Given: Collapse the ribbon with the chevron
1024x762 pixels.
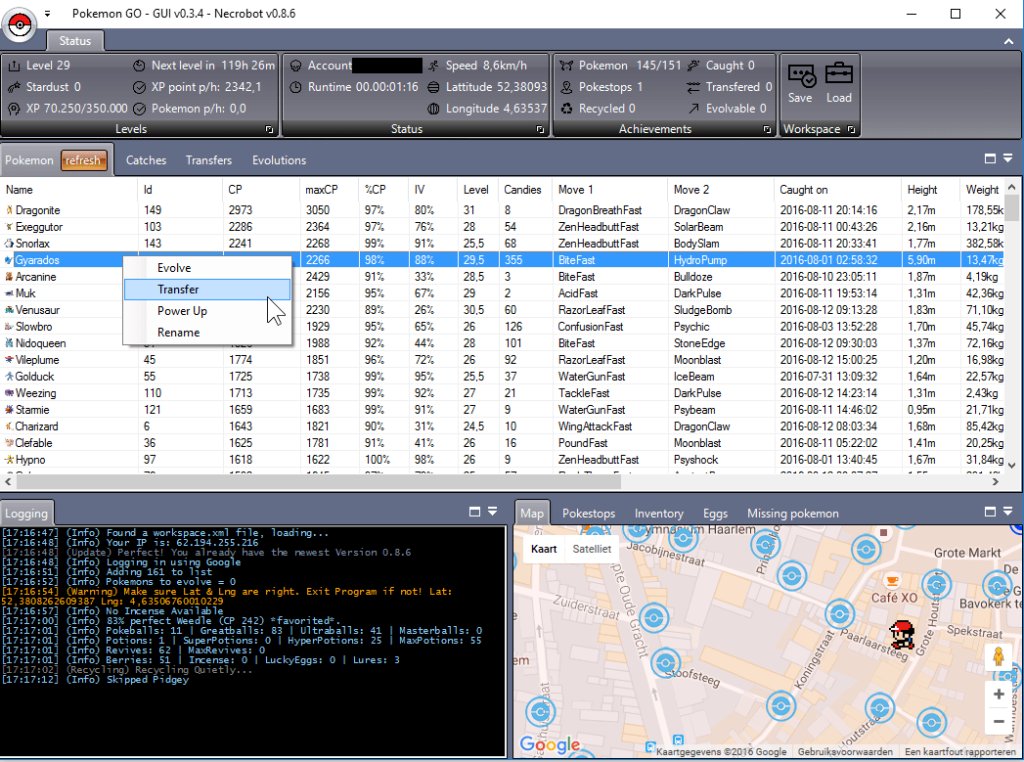Looking at the screenshot, I should (x=1008, y=41).
